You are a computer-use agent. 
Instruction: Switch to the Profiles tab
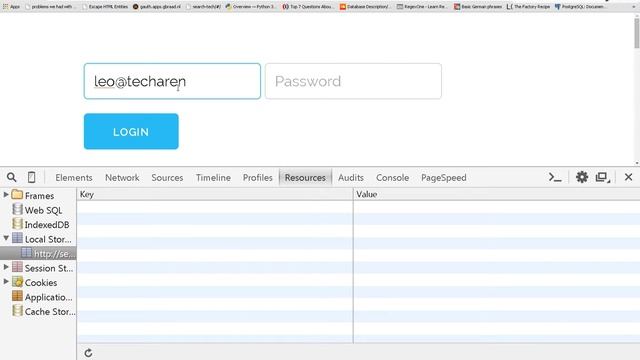coord(258,178)
